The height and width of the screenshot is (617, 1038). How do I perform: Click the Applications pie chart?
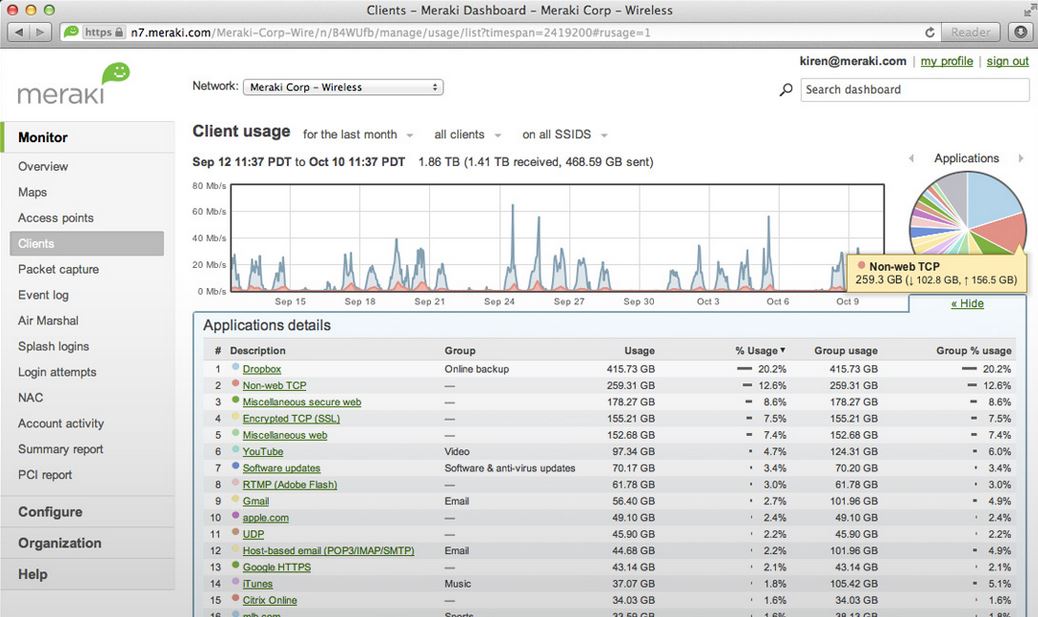pyautogui.click(x=967, y=214)
